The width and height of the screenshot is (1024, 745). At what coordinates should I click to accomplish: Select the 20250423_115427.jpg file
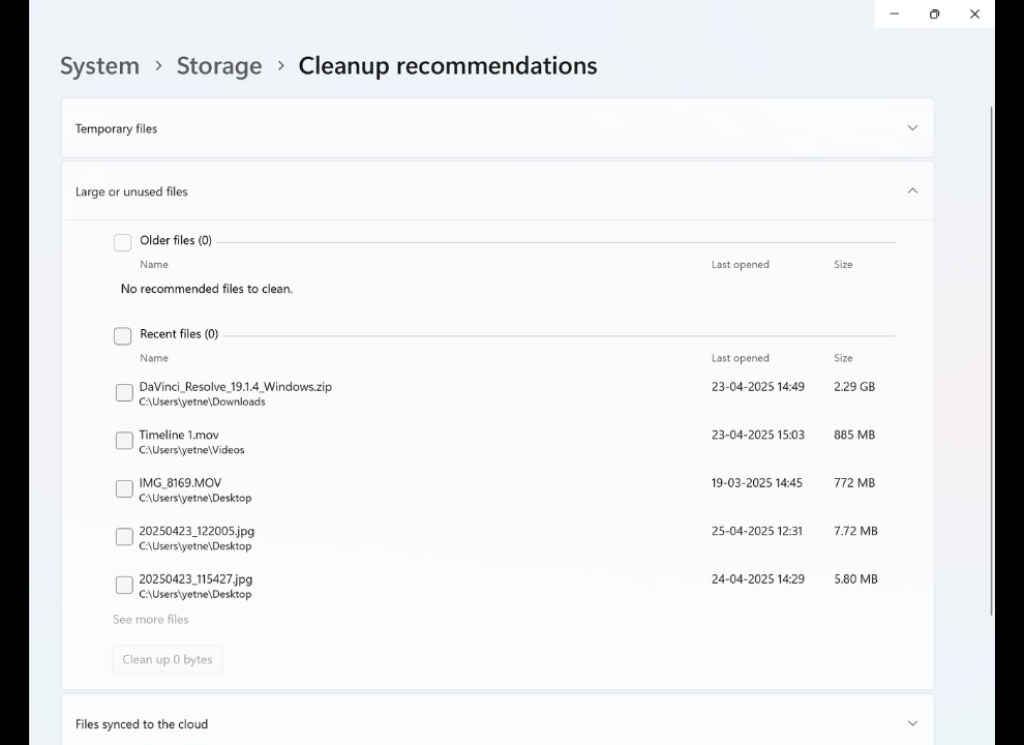click(x=124, y=584)
